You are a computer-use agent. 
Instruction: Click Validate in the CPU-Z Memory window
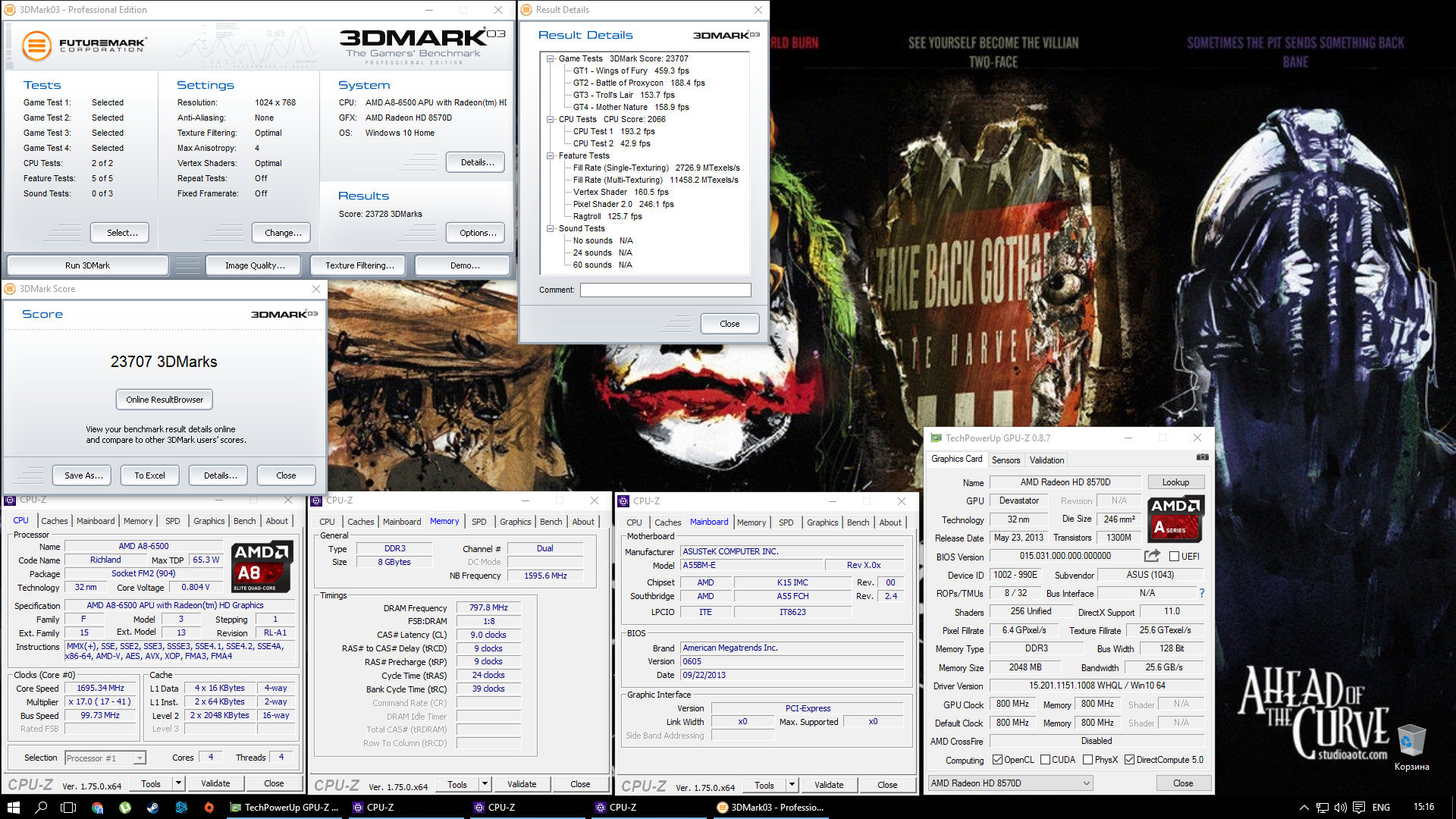[x=522, y=784]
